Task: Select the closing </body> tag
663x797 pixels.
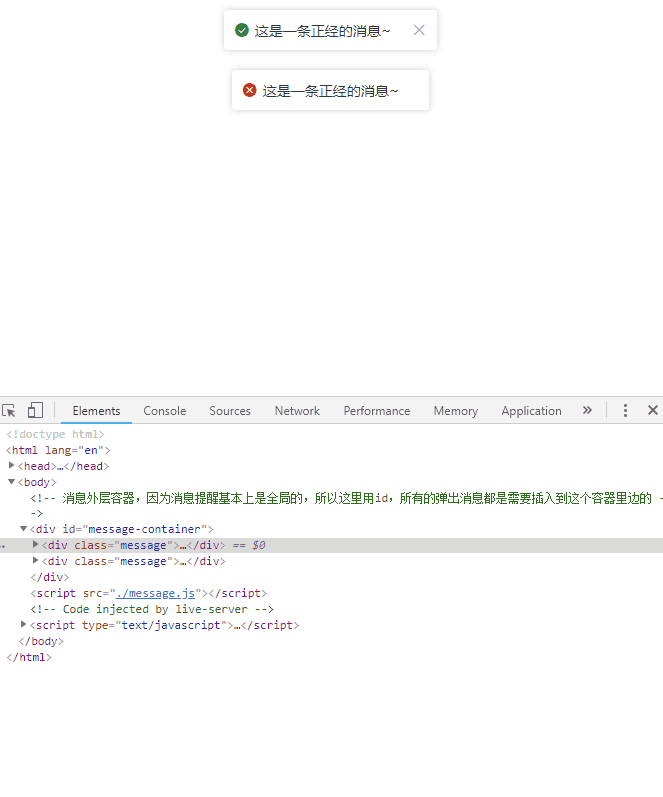Action: coord(41,641)
